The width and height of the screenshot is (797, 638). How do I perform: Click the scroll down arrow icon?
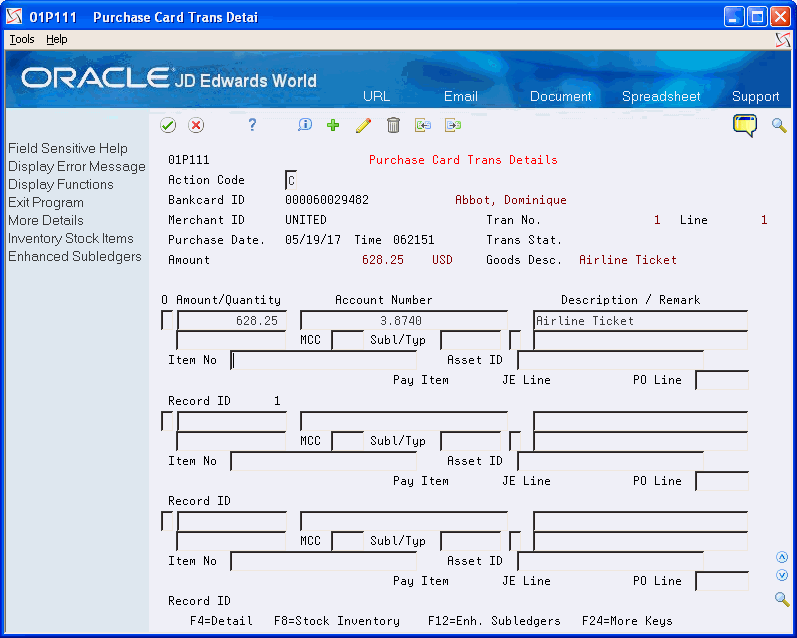coord(782,575)
